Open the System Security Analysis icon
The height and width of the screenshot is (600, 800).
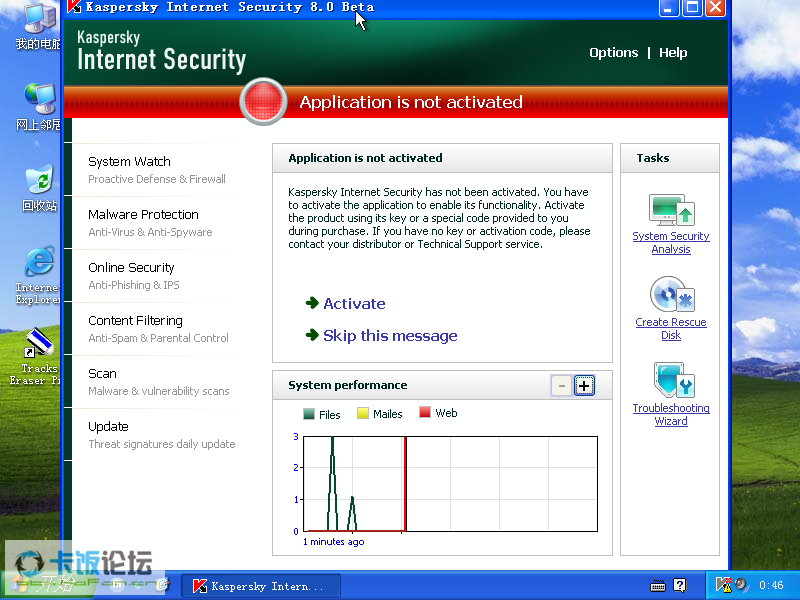pos(671,210)
